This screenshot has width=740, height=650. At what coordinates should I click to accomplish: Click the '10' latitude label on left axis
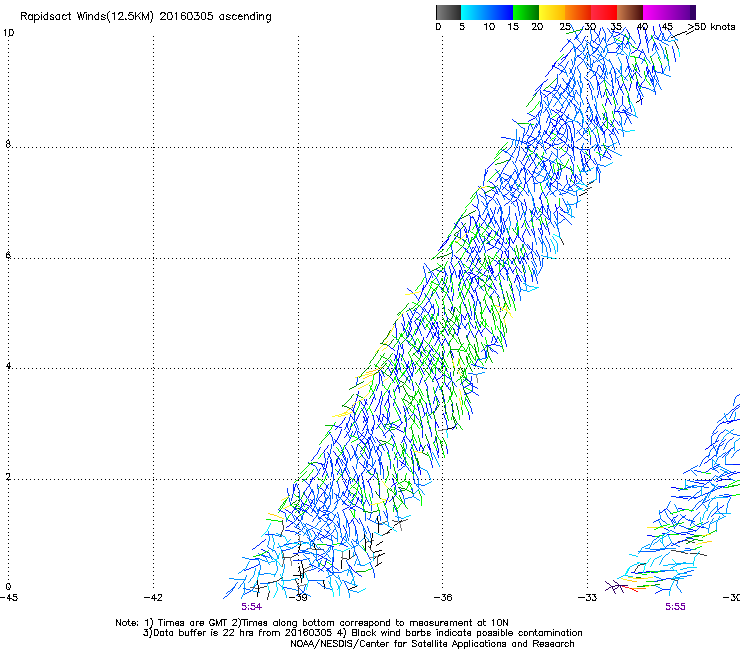[x=8, y=33]
